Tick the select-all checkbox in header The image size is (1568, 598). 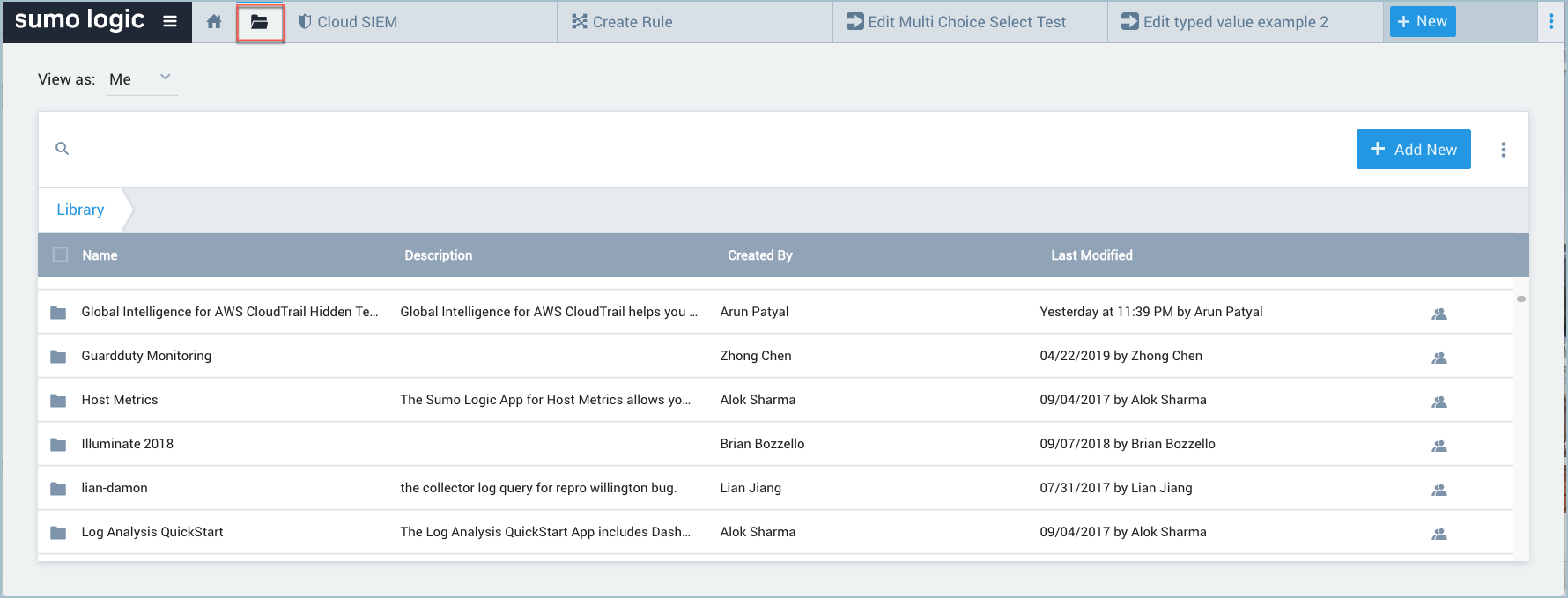coord(61,255)
